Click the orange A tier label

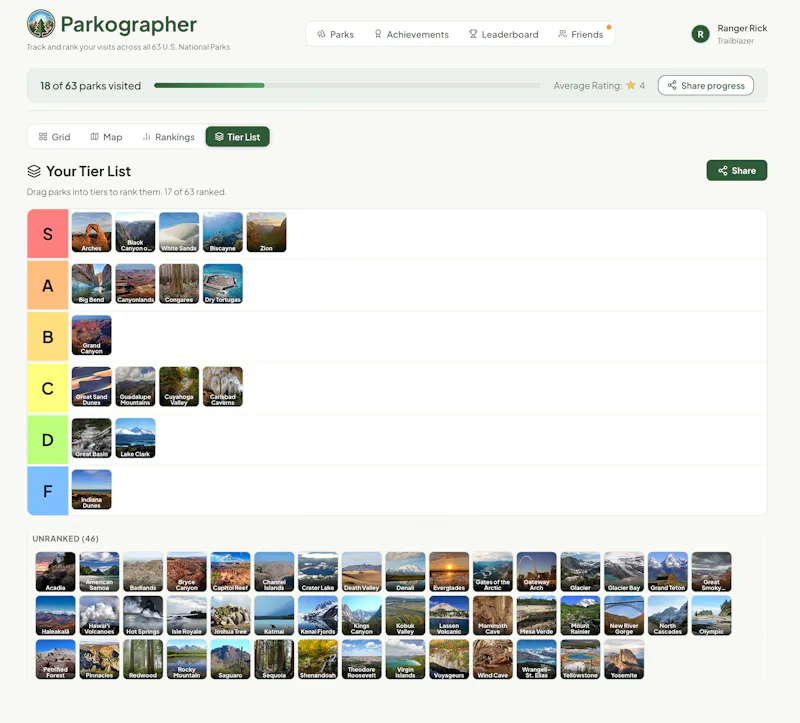47,285
